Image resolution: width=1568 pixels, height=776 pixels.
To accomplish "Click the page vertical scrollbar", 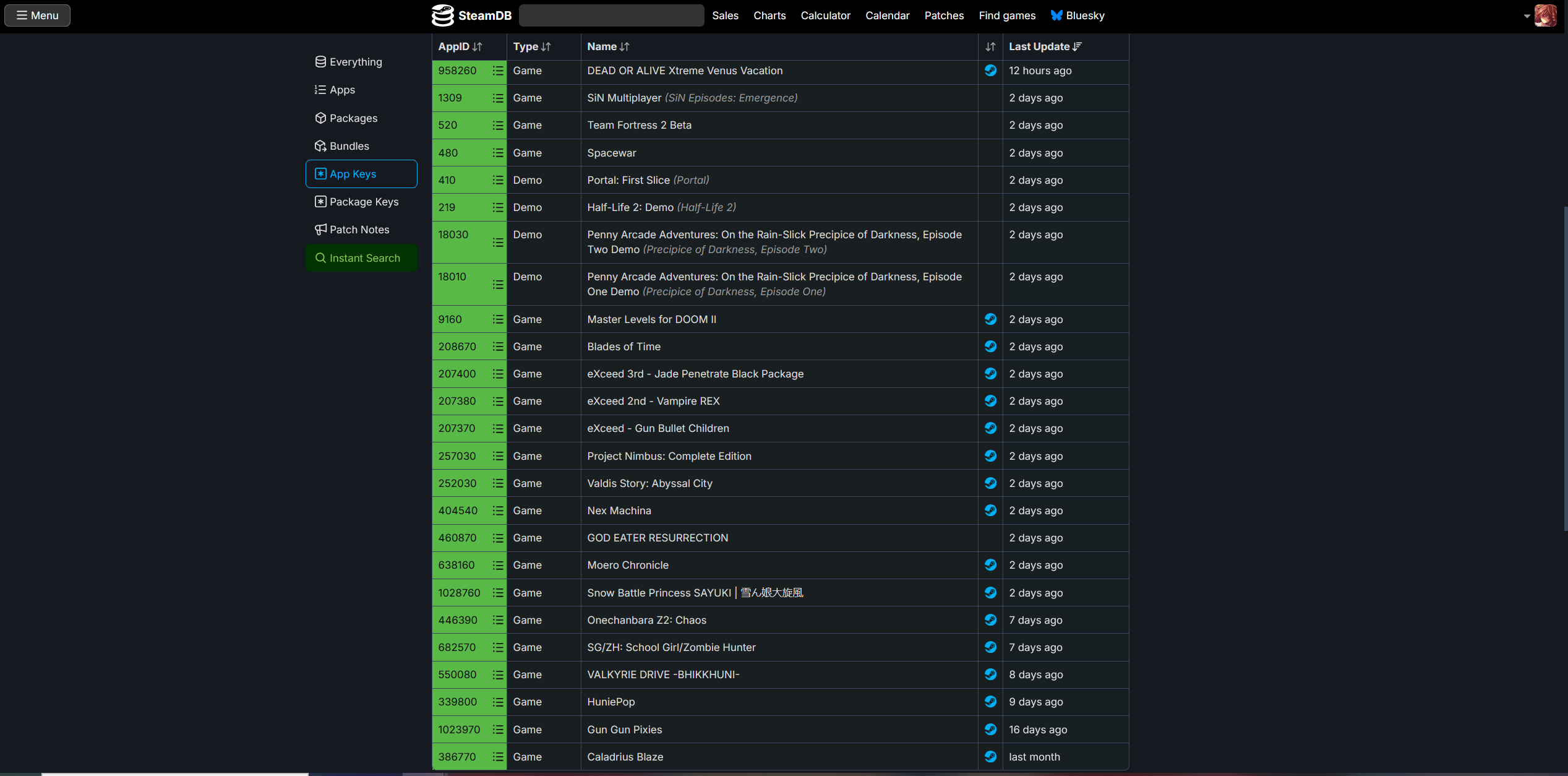I will (1565, 368).
